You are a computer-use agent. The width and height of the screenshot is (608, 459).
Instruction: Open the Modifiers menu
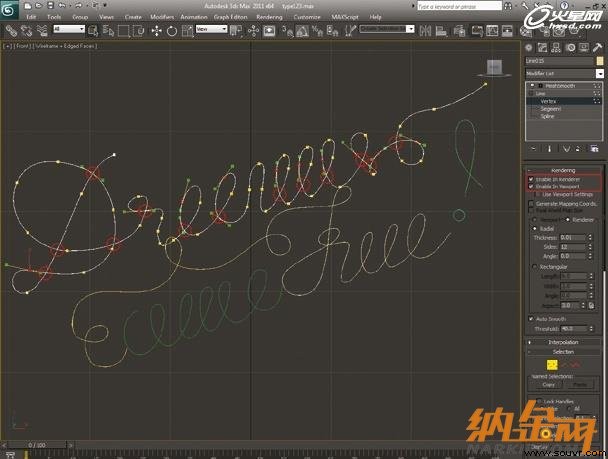(162, 17)
